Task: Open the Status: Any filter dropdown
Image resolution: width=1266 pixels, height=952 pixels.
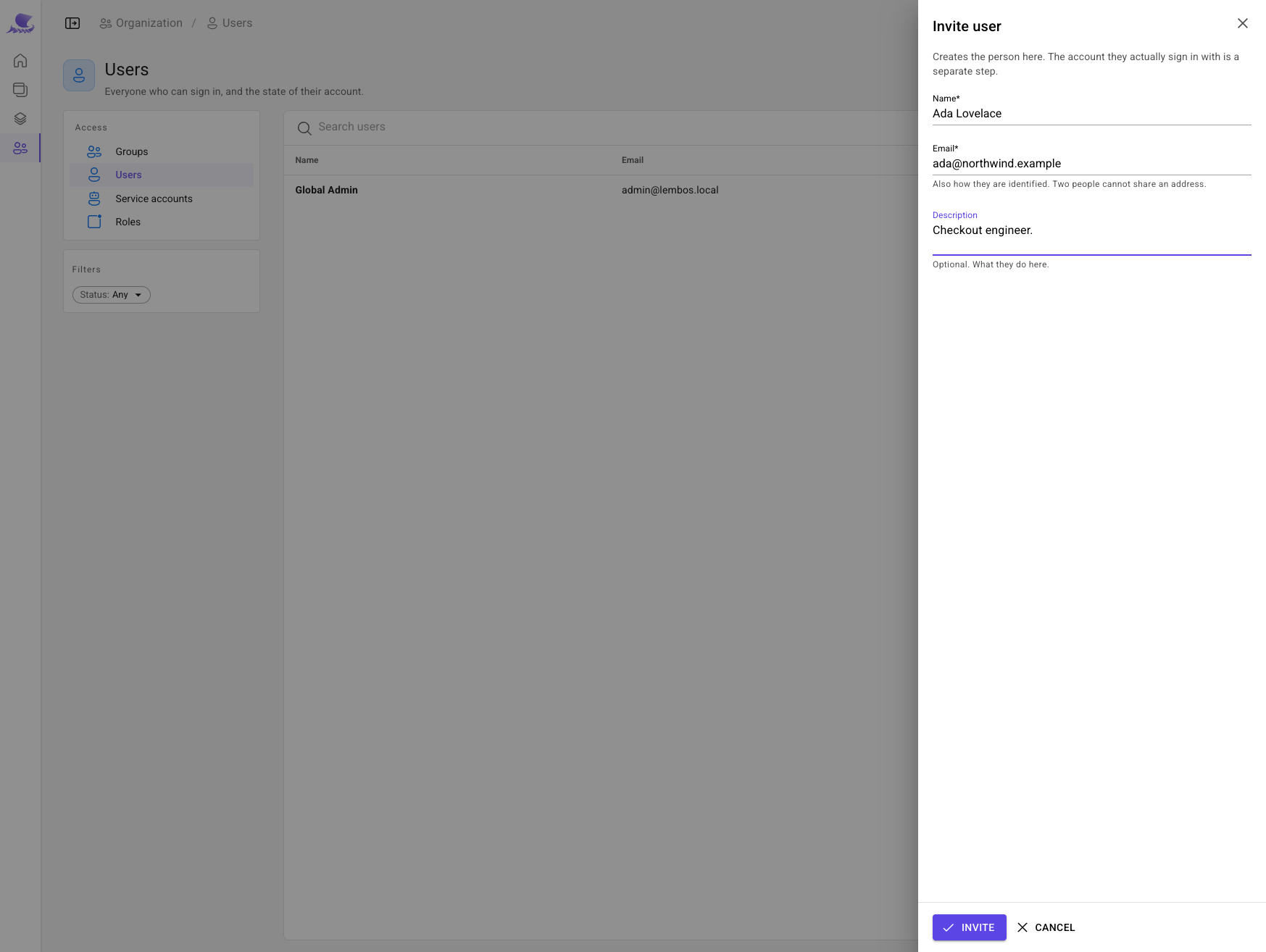Action: point(112,295)
